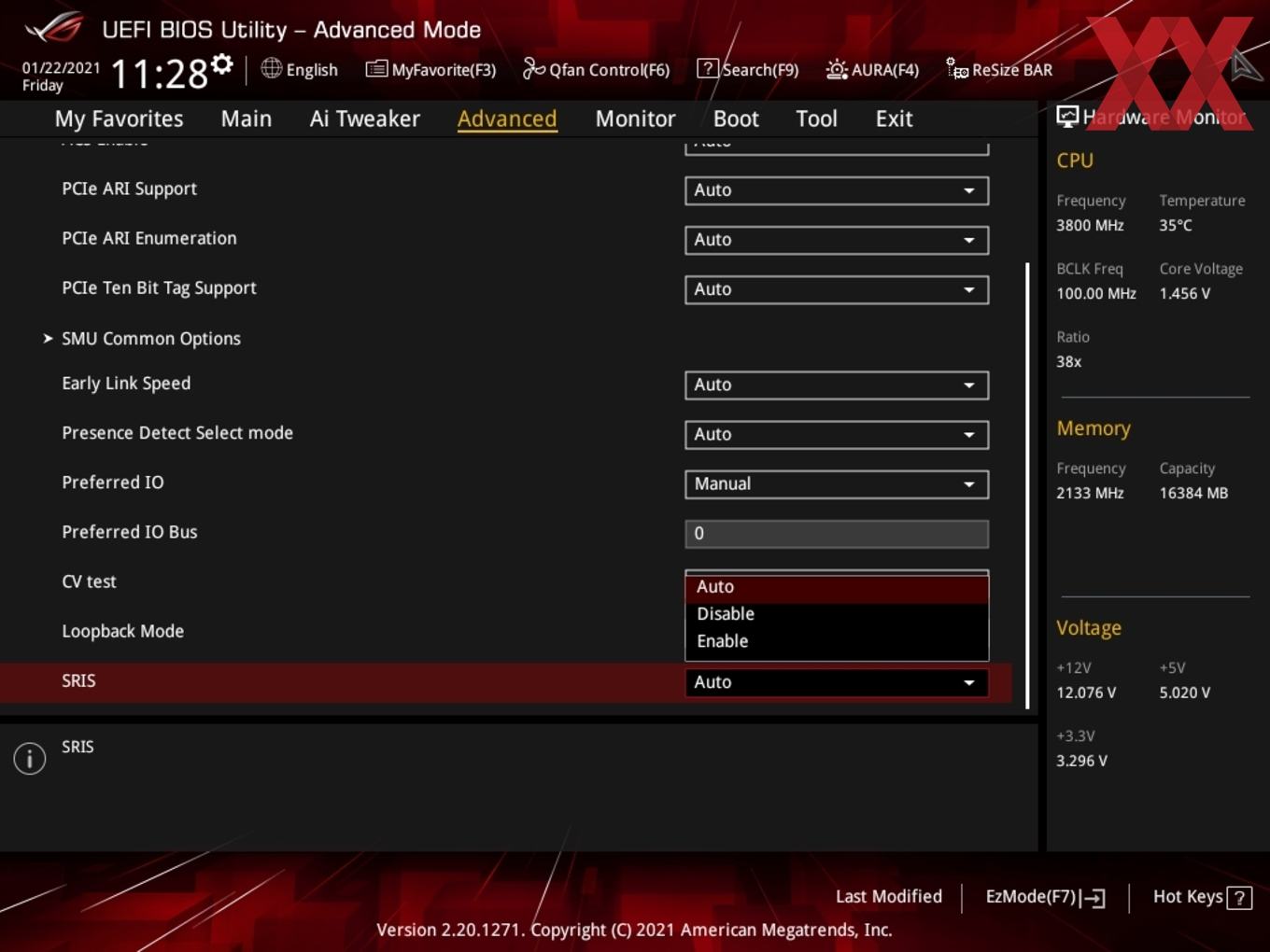Click the 3800 MHz CPU frequency value
Viewport: 1270px width, 952px height.
[x=1090, y=225]
